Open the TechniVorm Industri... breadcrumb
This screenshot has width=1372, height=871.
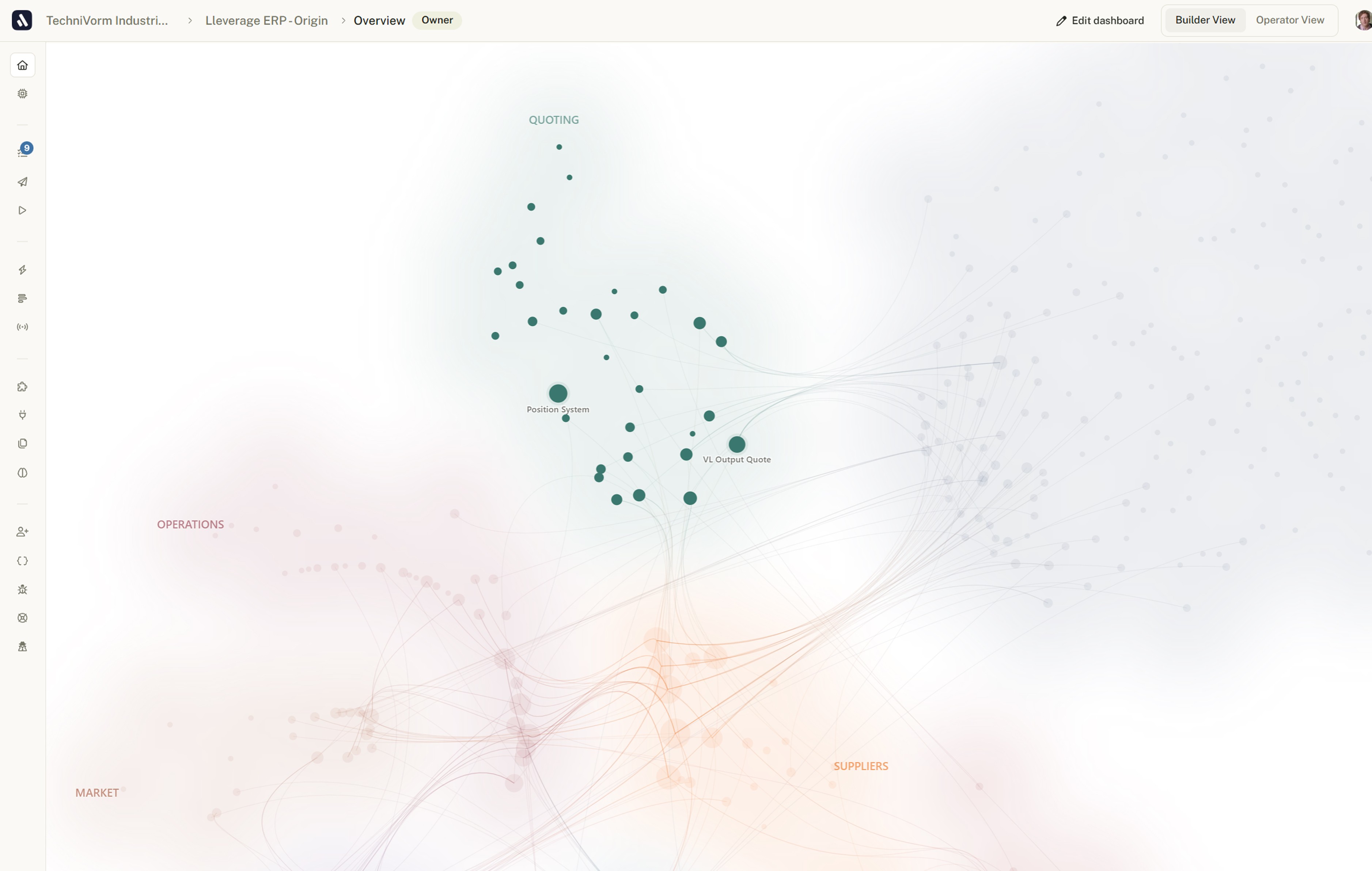(107, 20)
